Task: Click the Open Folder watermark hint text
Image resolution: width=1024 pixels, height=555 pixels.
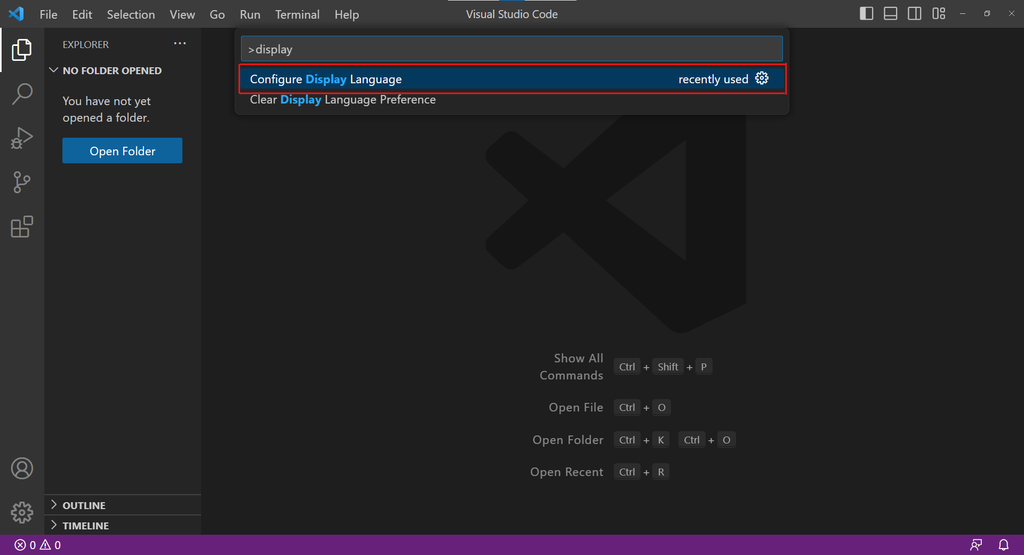Action: (x=568, y=439)
